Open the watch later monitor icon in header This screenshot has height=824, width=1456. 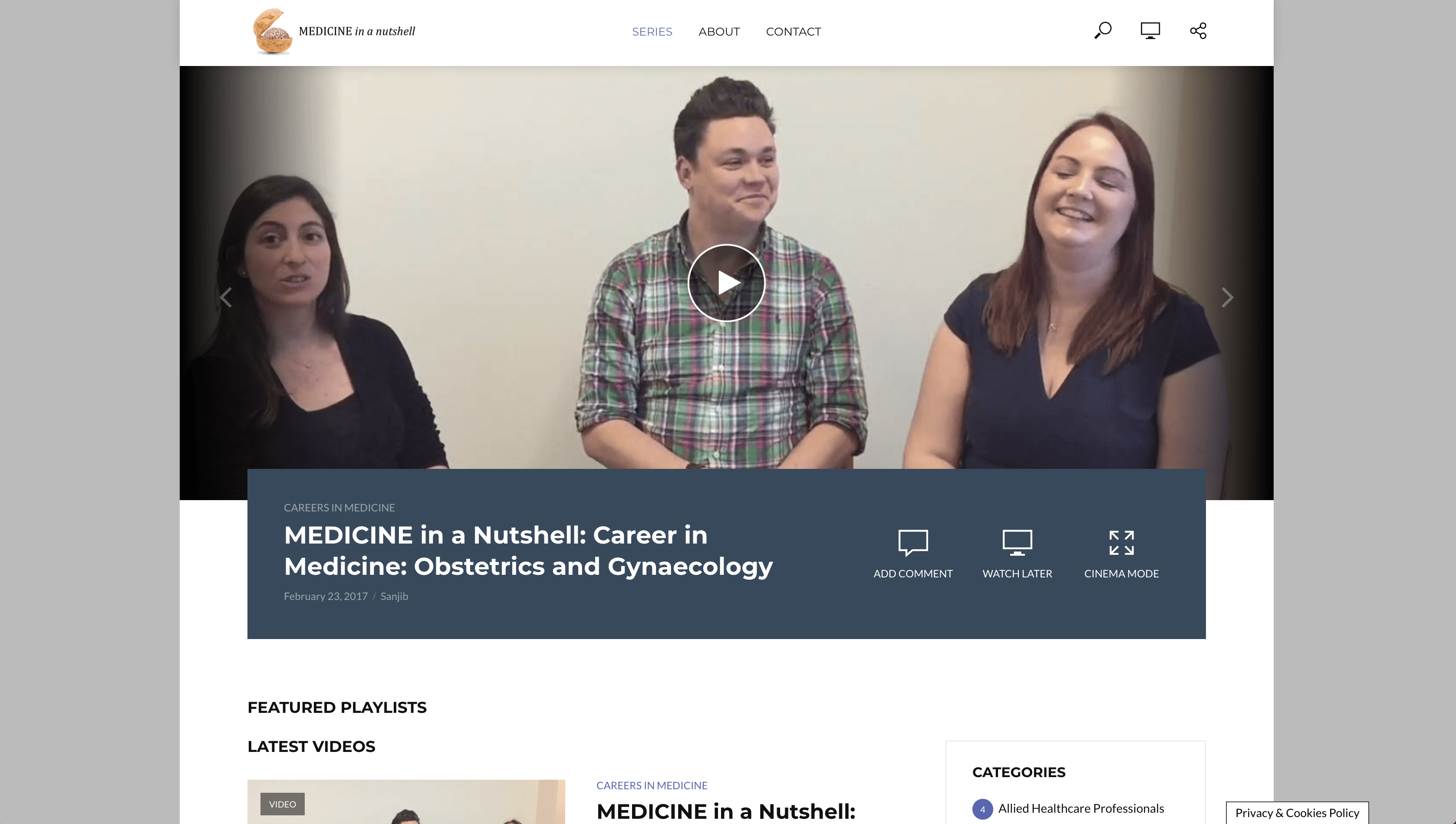[1150, 30]
